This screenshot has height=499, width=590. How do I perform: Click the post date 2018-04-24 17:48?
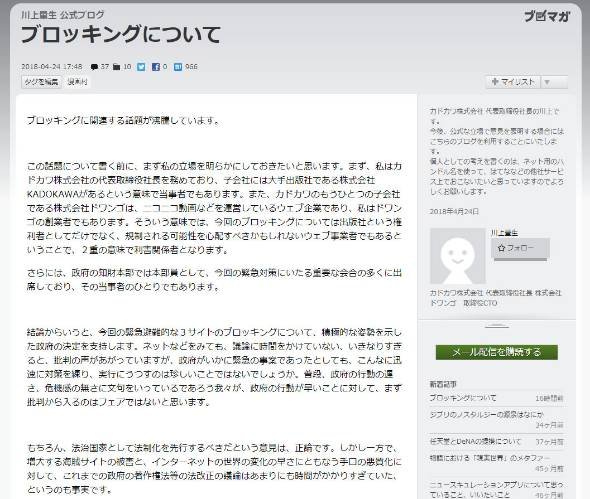(x=52, y=67)
